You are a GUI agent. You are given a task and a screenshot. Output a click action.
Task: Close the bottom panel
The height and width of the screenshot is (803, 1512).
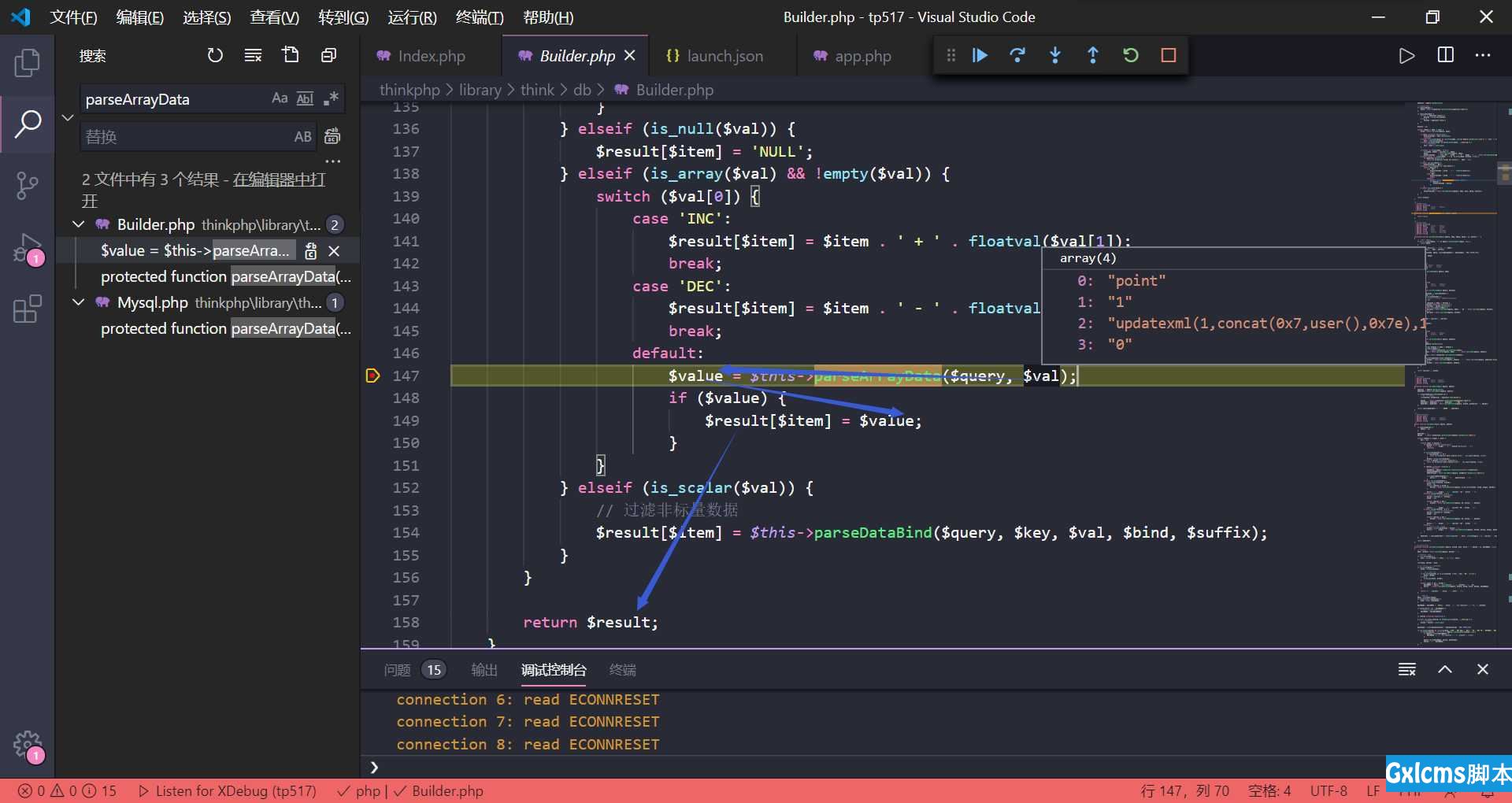pyautogui.click(x=1483, y=669)
